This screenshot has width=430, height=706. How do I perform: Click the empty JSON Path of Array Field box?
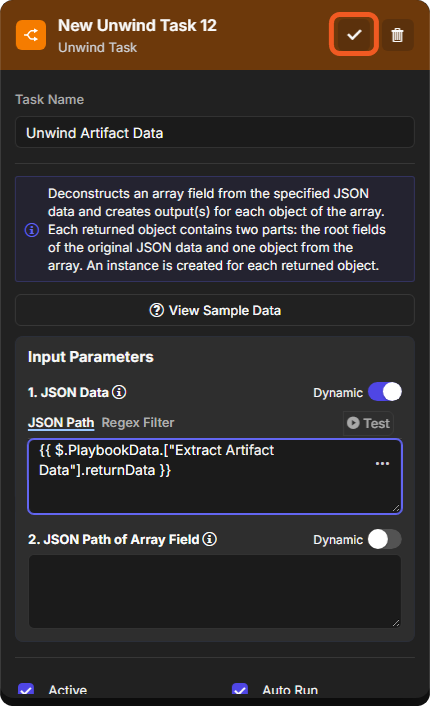click(x=215, y=592)
